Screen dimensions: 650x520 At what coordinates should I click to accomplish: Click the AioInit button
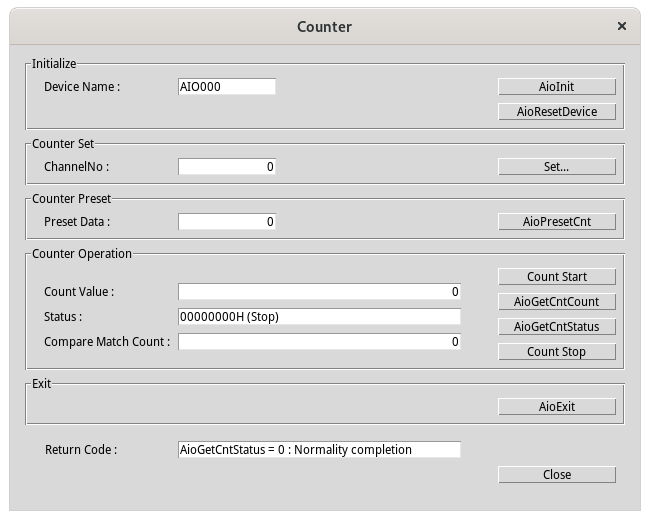556,87
